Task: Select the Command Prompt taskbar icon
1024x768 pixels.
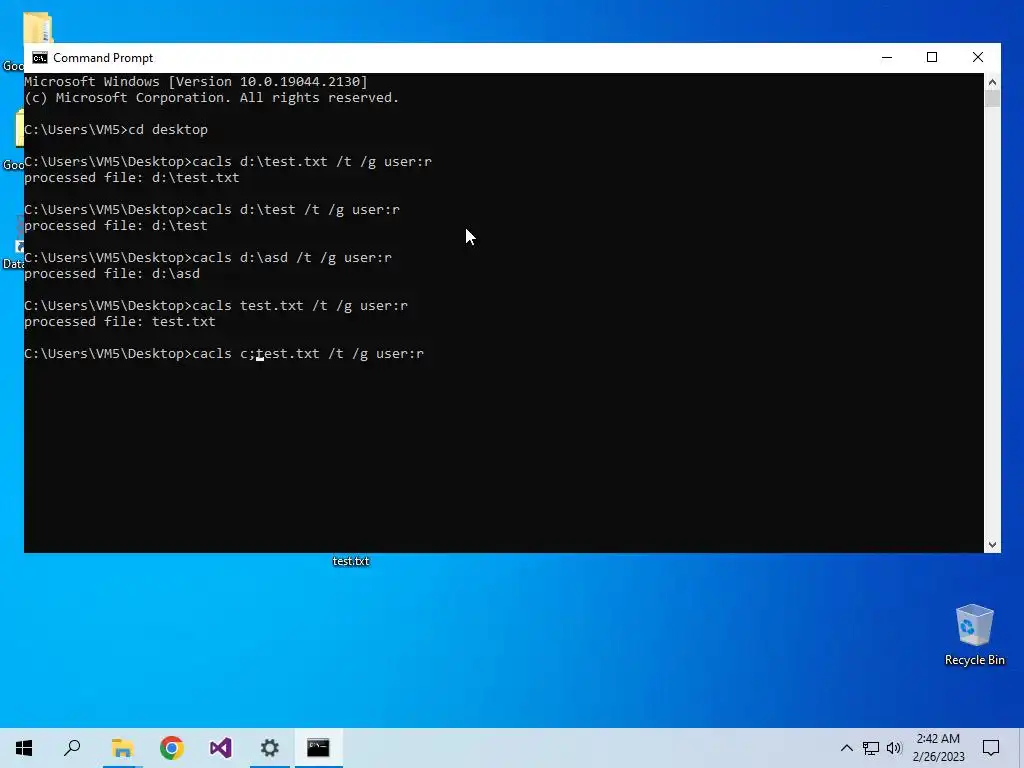Action: click(x=318, y=748)
